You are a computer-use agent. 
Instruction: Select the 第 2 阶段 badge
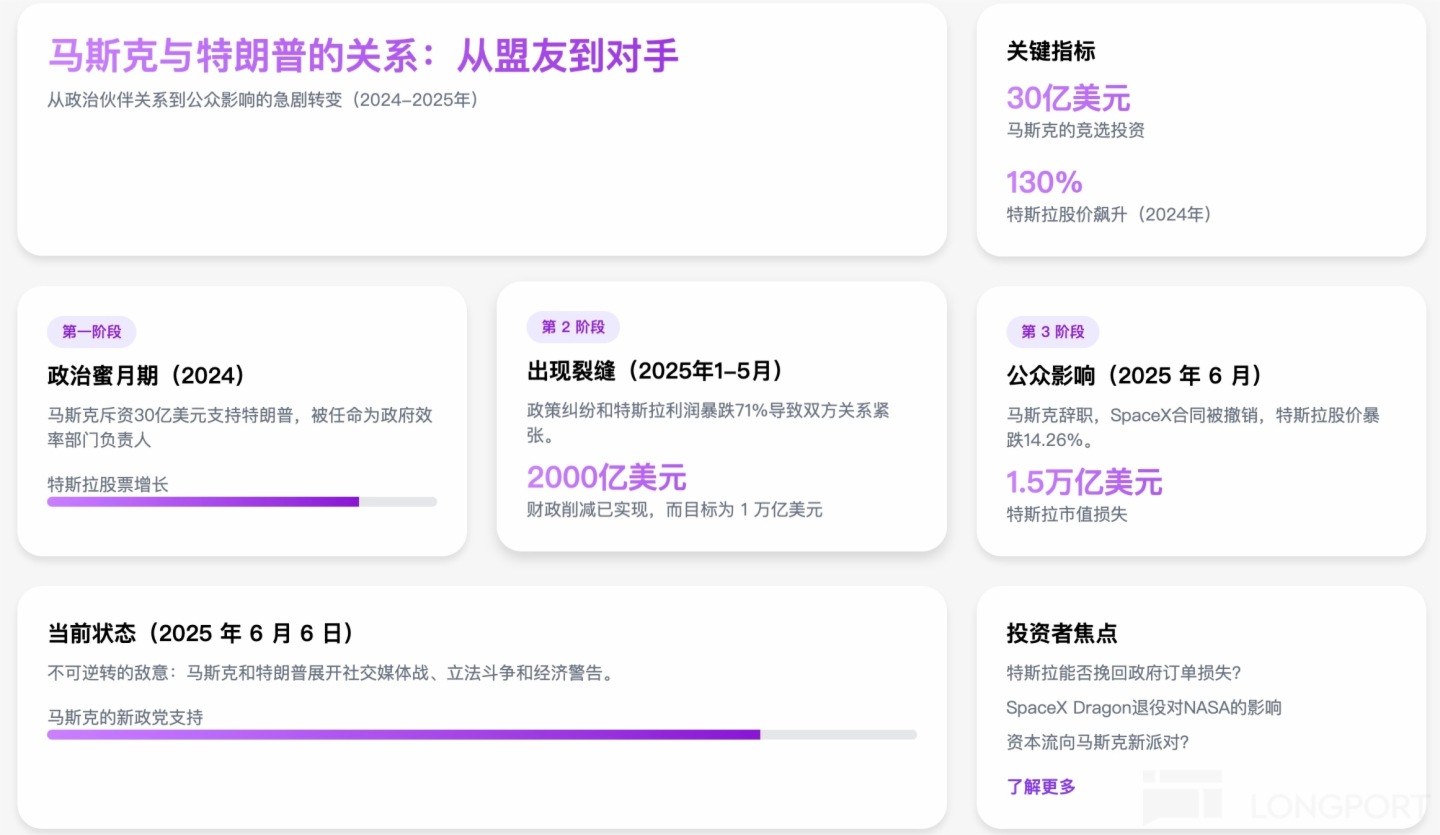573,327
